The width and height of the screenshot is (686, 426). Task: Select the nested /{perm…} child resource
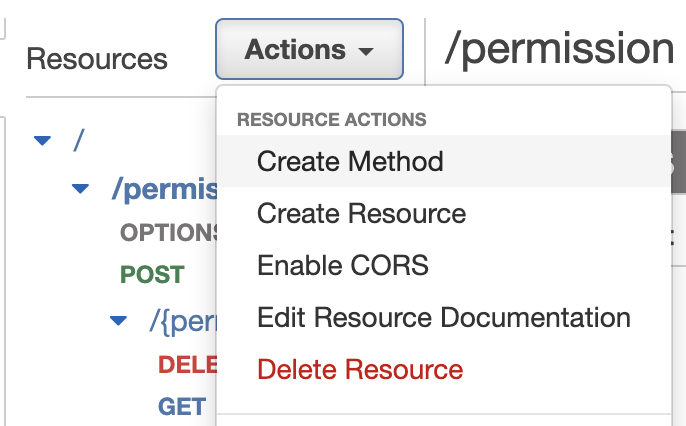click(x=182, y=321)
